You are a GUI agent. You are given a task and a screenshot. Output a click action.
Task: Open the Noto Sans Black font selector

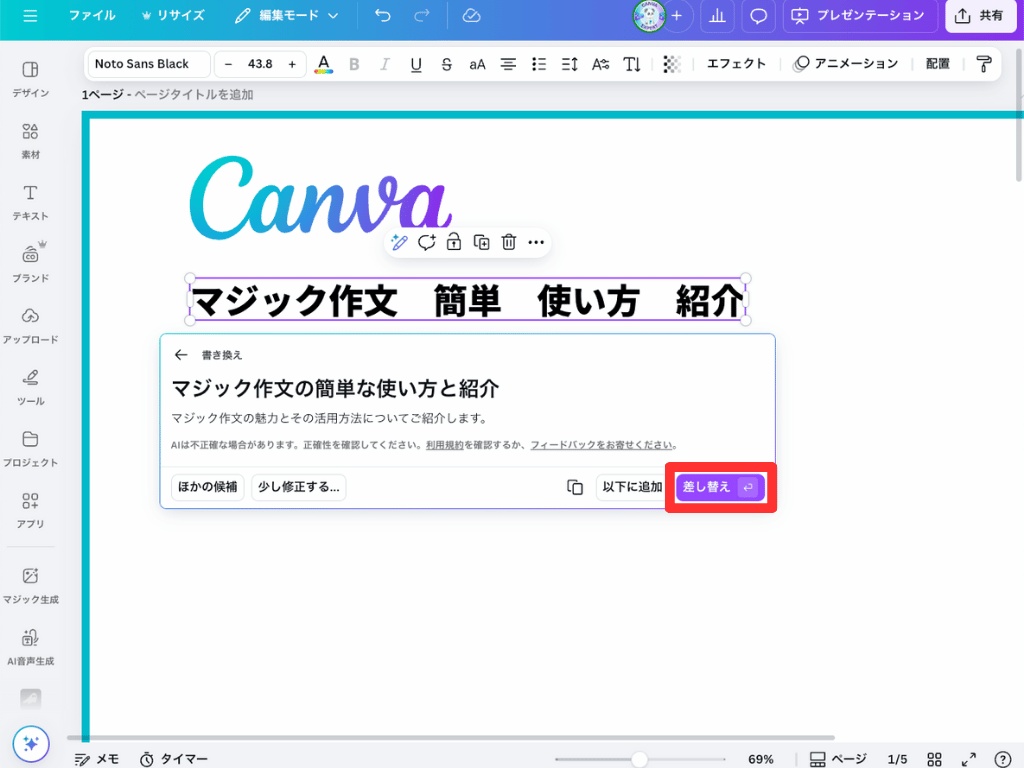point(150,64)
